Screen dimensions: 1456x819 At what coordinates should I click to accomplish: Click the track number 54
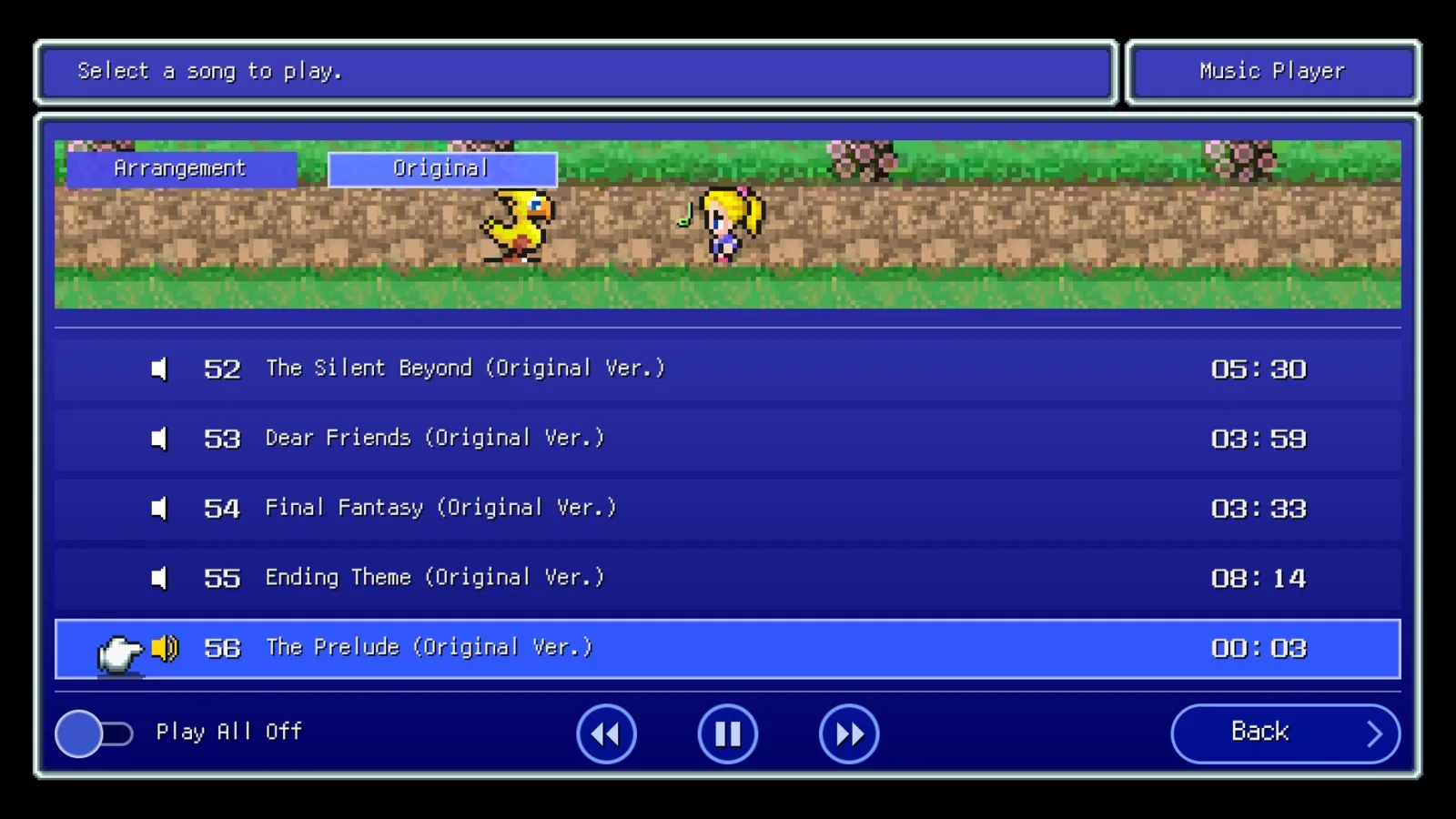222,508
